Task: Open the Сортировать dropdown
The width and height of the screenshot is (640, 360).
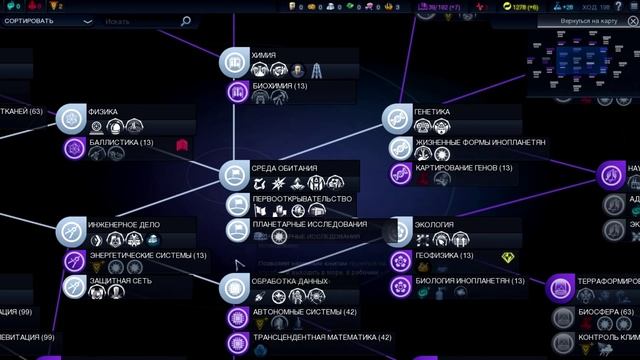Action: point(48,21)
